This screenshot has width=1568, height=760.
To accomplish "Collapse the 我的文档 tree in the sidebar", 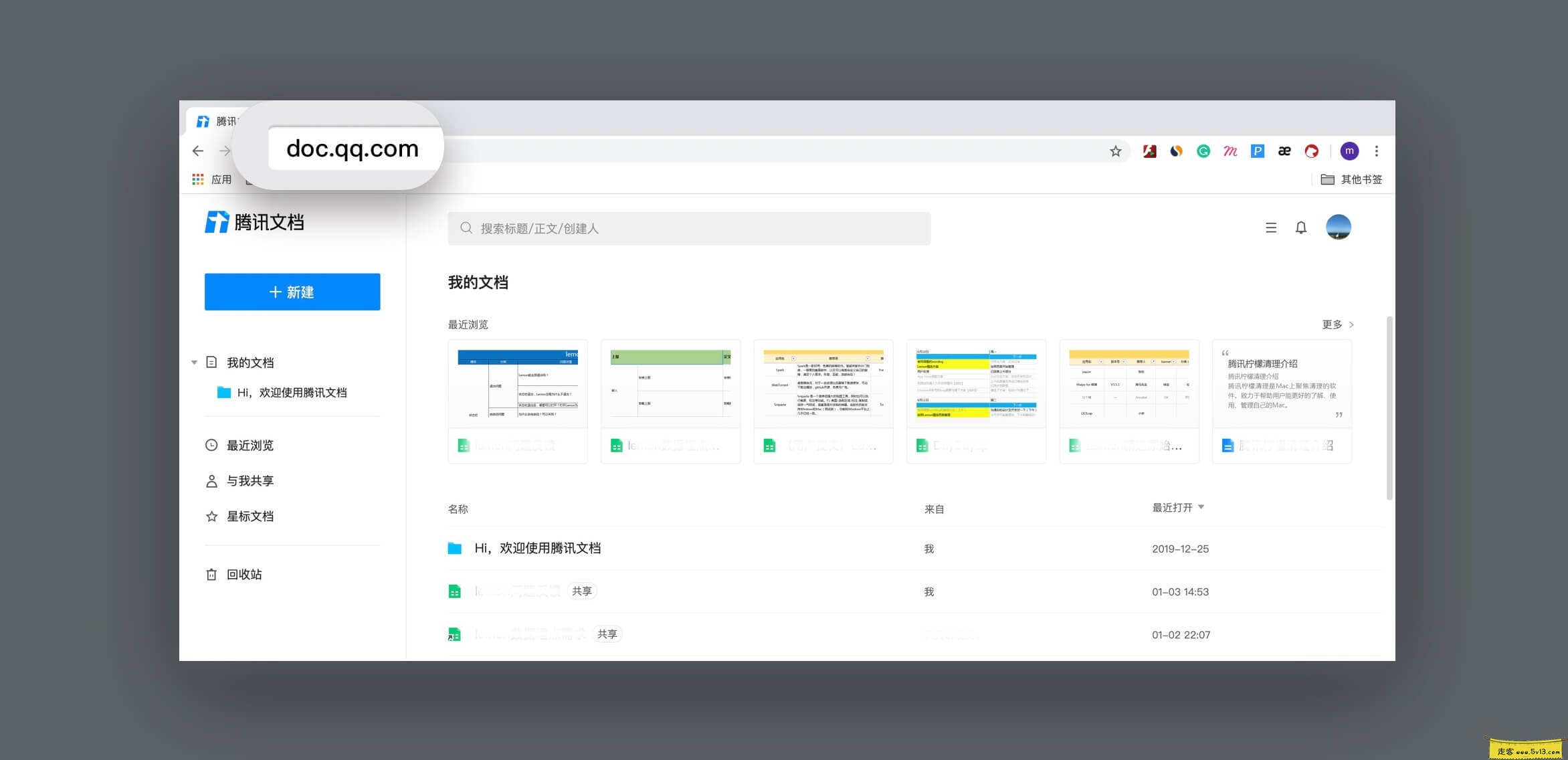I will (194, 362).
